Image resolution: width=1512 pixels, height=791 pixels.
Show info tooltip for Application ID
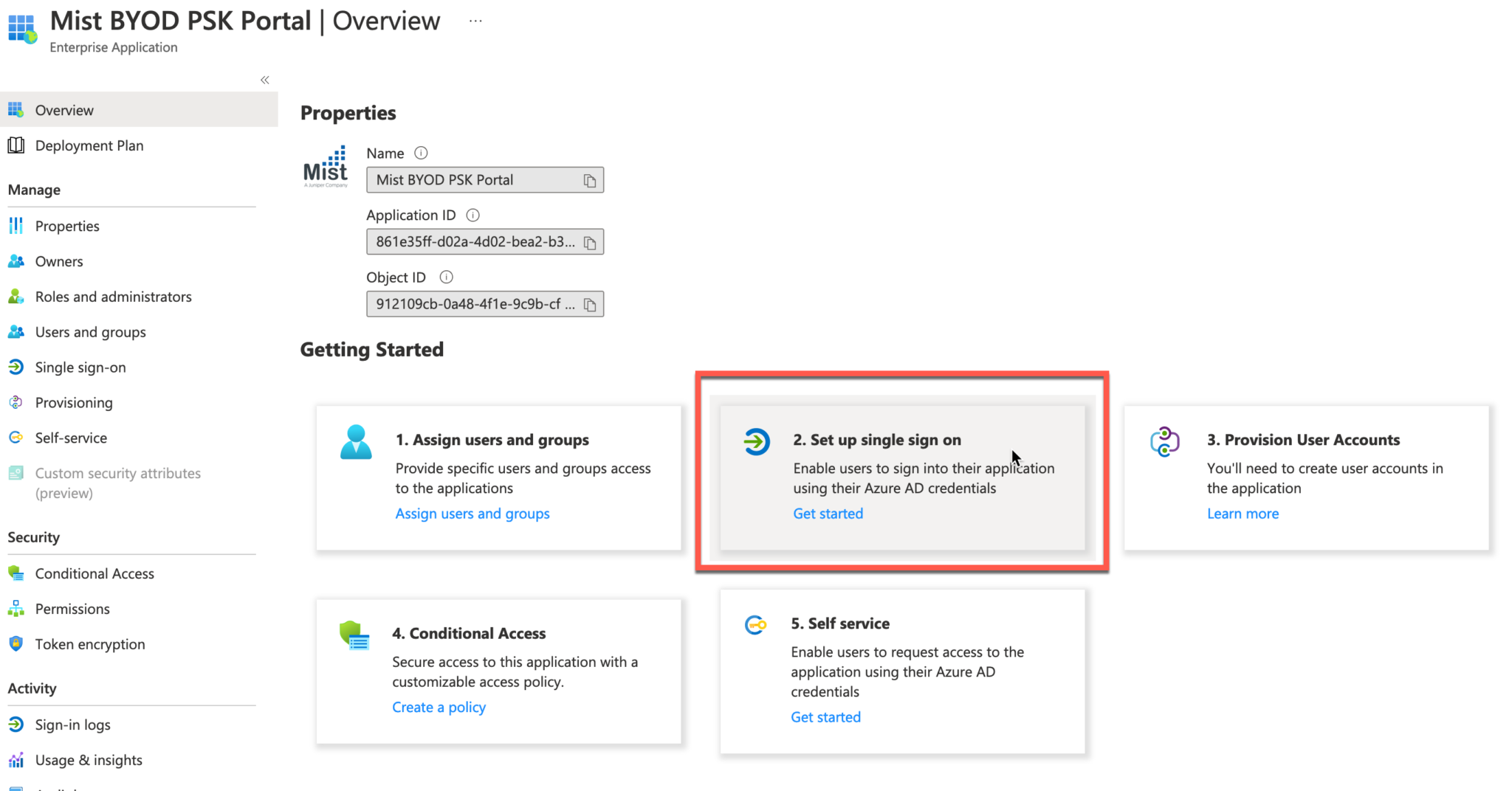473,215
